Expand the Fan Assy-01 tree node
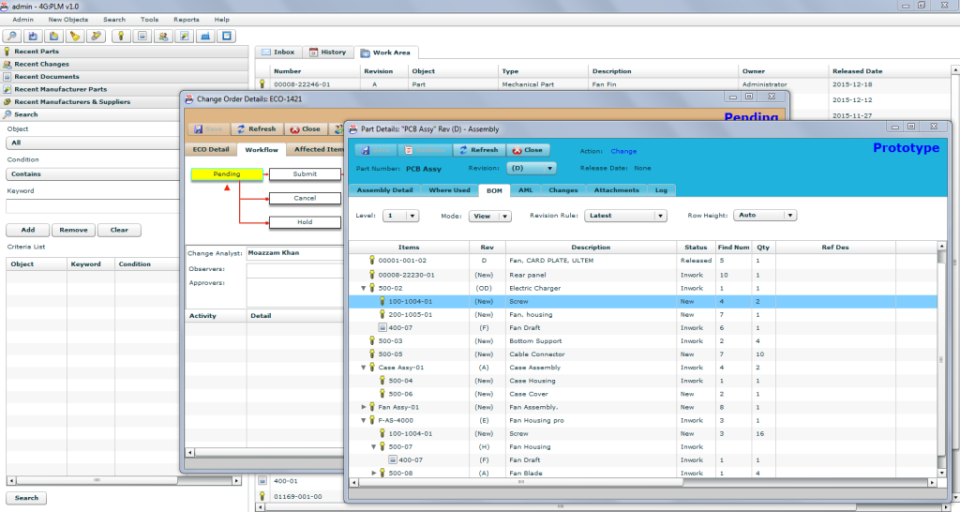The height and width of the screenshot is (512, 960). click(364, 407)
